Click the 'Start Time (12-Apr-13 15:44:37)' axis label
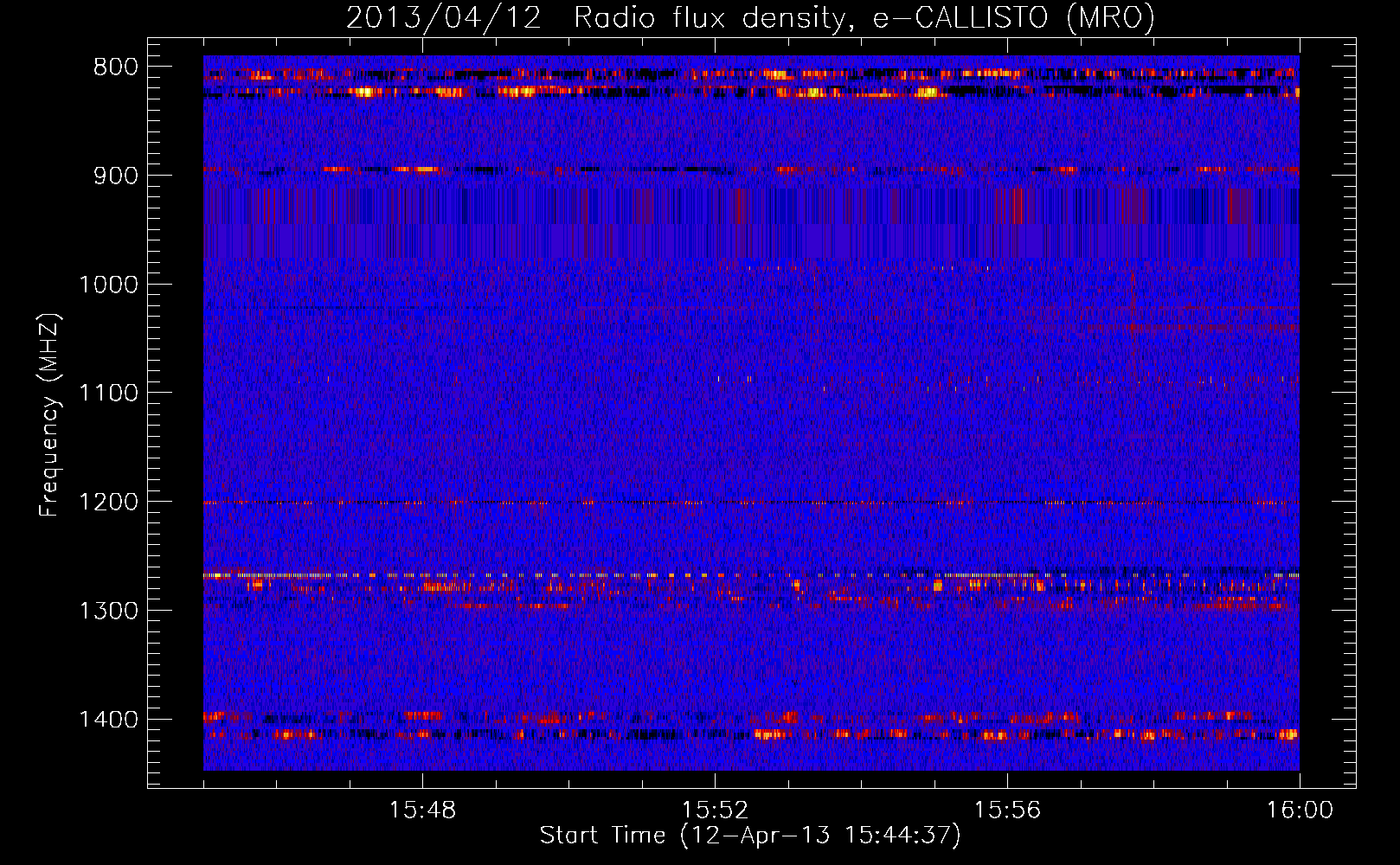 pos(750,836)
